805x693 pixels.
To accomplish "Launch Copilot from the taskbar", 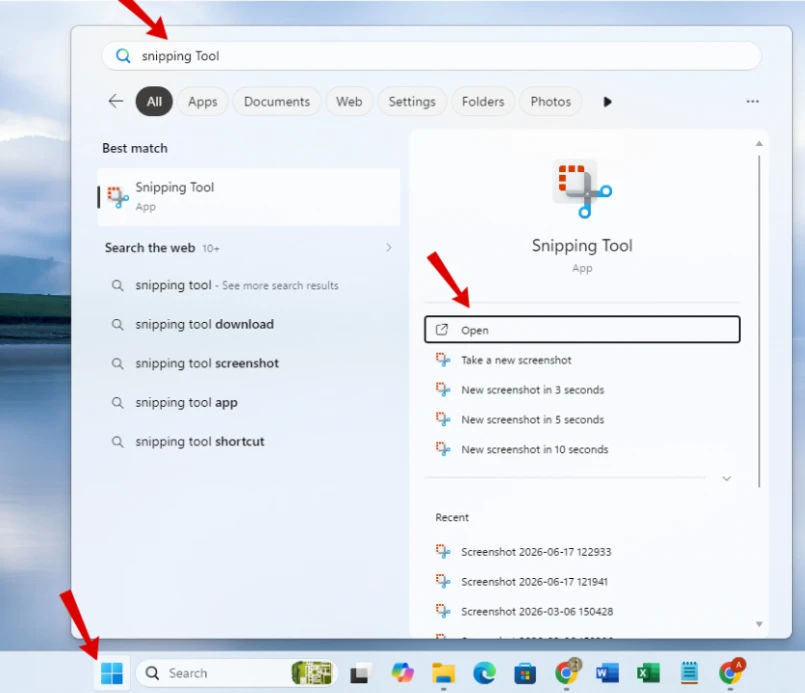I will click(402, 672).
